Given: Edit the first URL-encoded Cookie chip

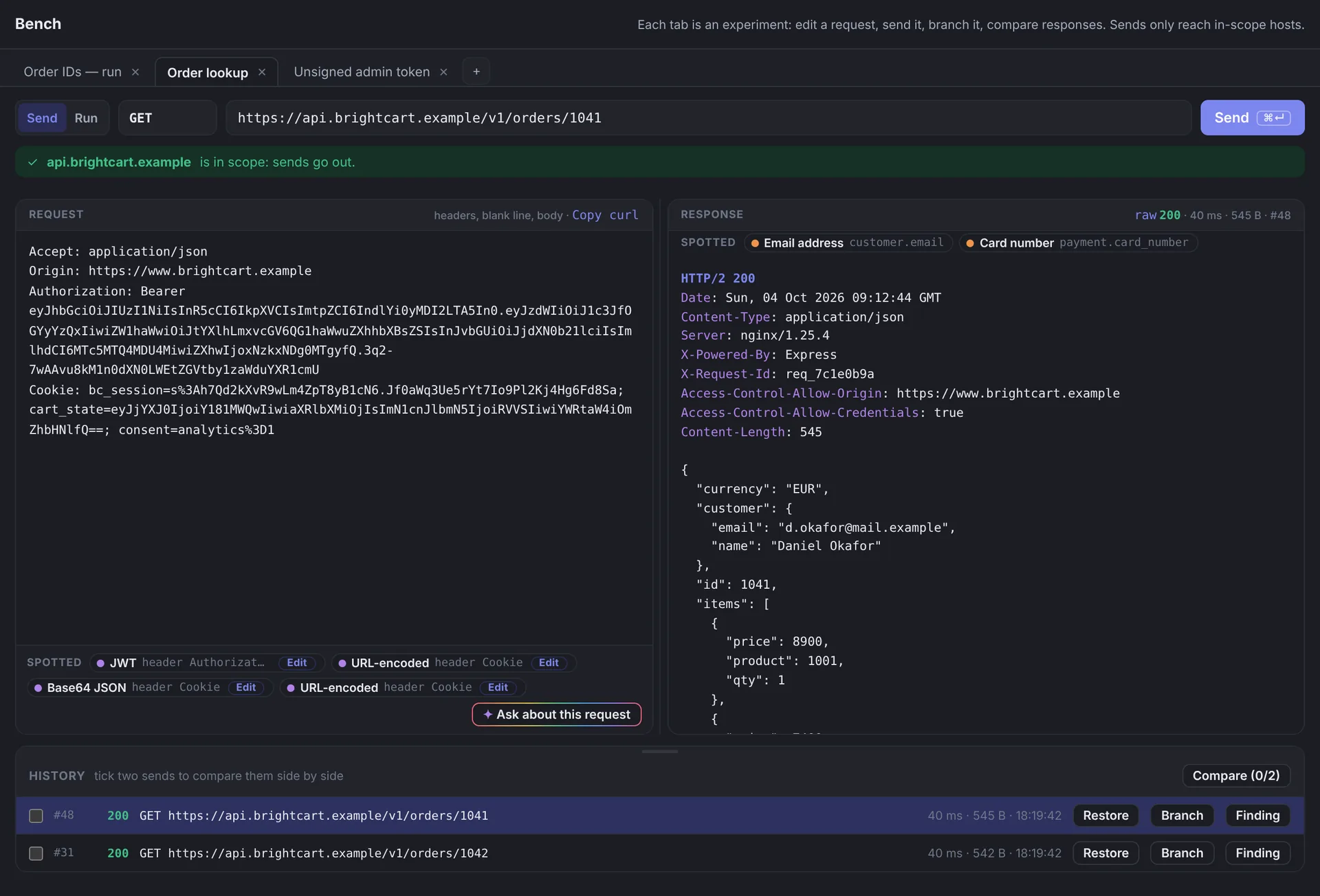Looking at the screenshot, I should coord(549,662).
